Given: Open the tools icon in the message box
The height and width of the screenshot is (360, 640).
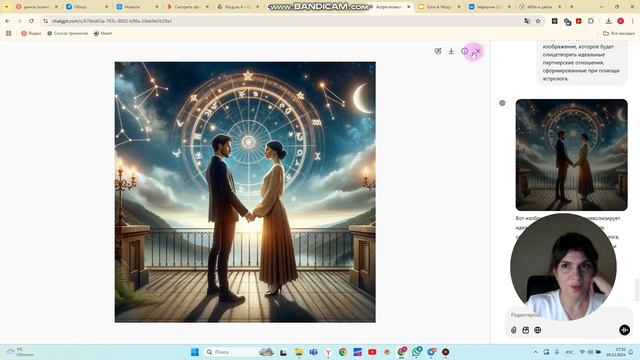Looking at the screenshot, I should pyautogui.click(x=526, y=330).
